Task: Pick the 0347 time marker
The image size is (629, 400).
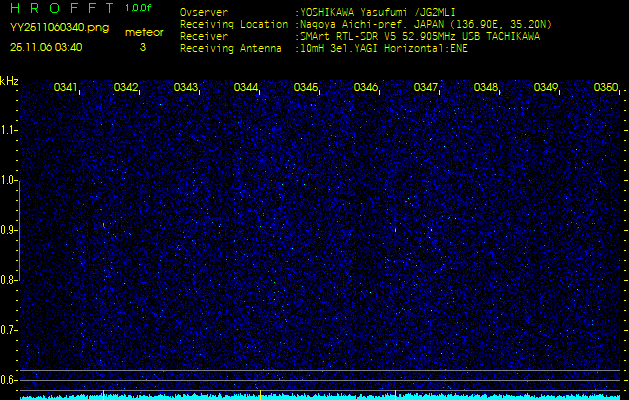Action: point(426,88)
